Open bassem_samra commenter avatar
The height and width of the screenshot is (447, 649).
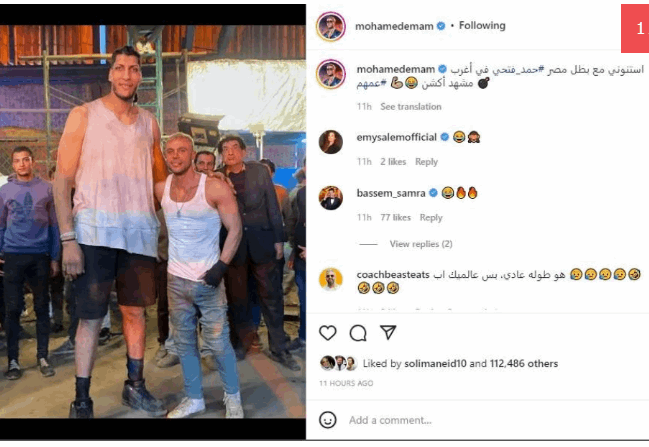tap(331, 198)
